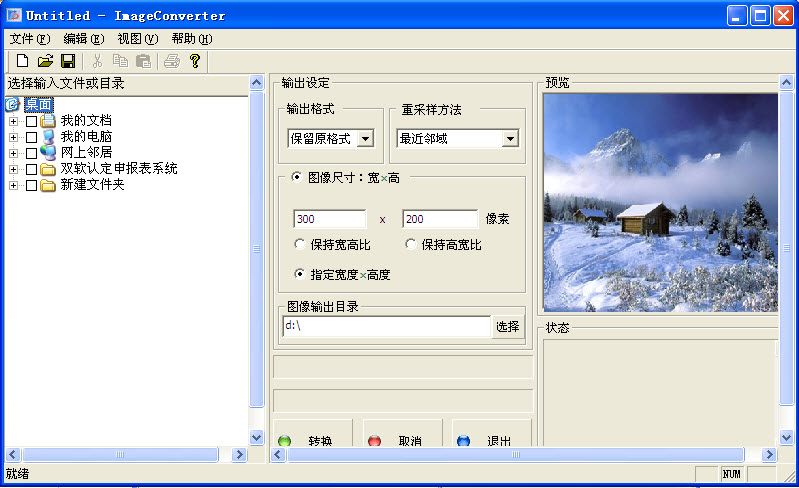This screenshot has width=799, height=488.
Task: Select the 保持高宽比 radio button
Action: tap(411, 244)
